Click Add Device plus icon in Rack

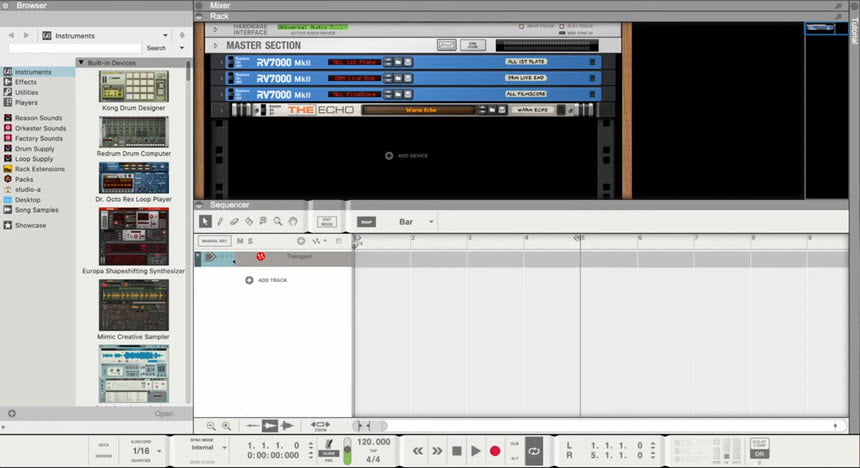[x=389, y=156]
